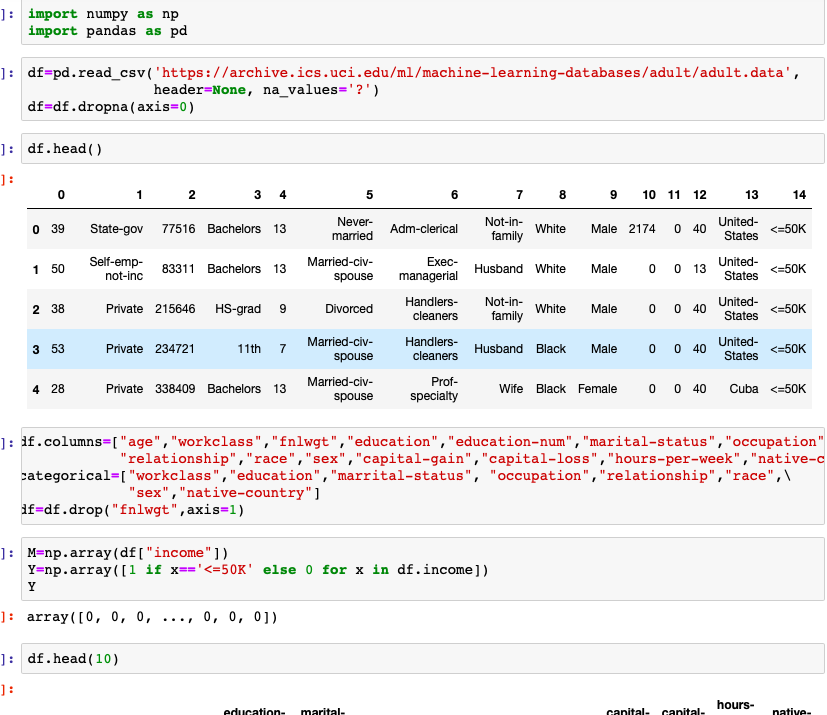Image resolution: width=827 pixels, height=715 pixels.
Task: Click the df.columns assignment code cell
Action: pos(422,476)
